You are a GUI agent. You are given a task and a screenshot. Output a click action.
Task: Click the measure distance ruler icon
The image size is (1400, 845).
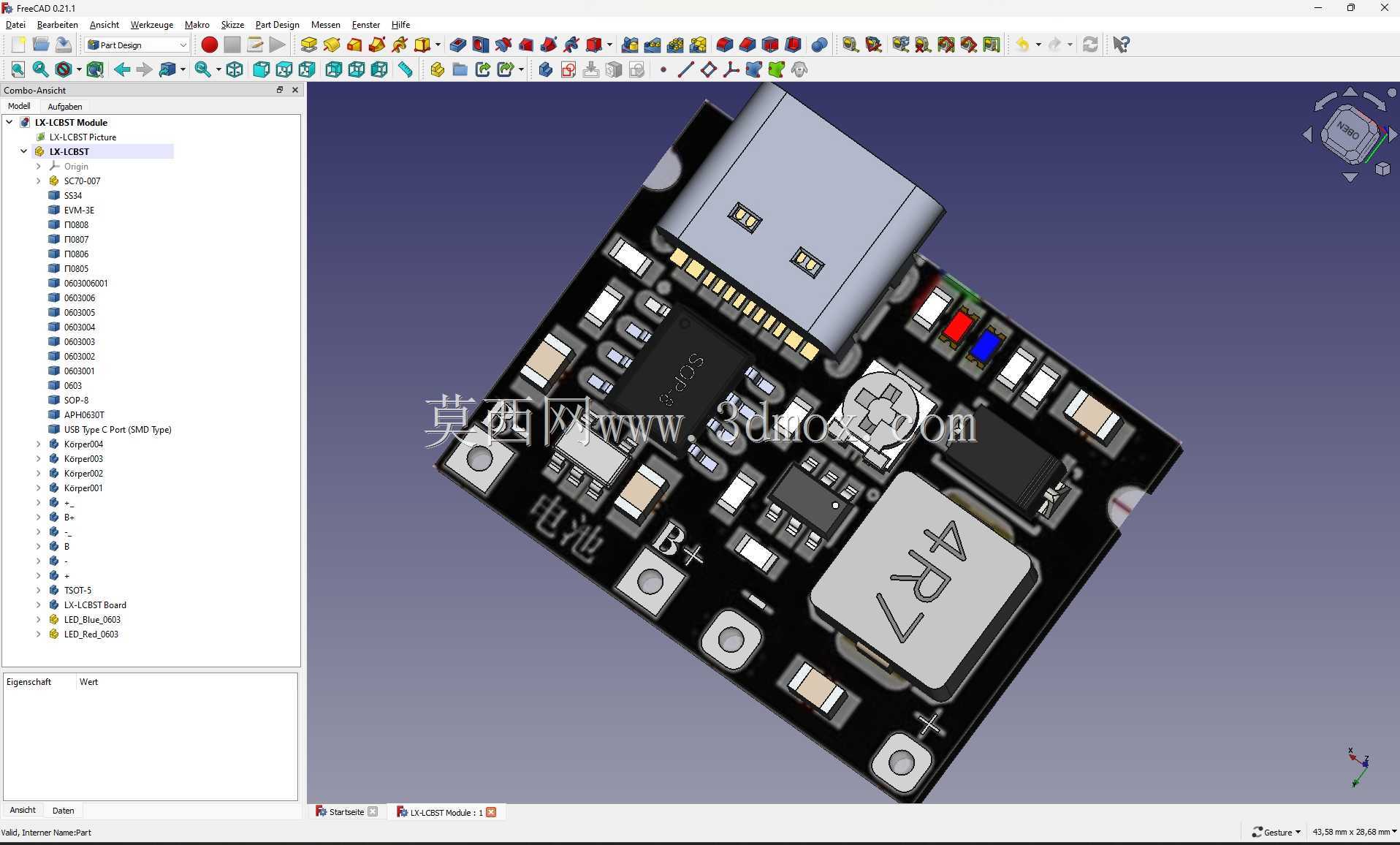point(406,69)
